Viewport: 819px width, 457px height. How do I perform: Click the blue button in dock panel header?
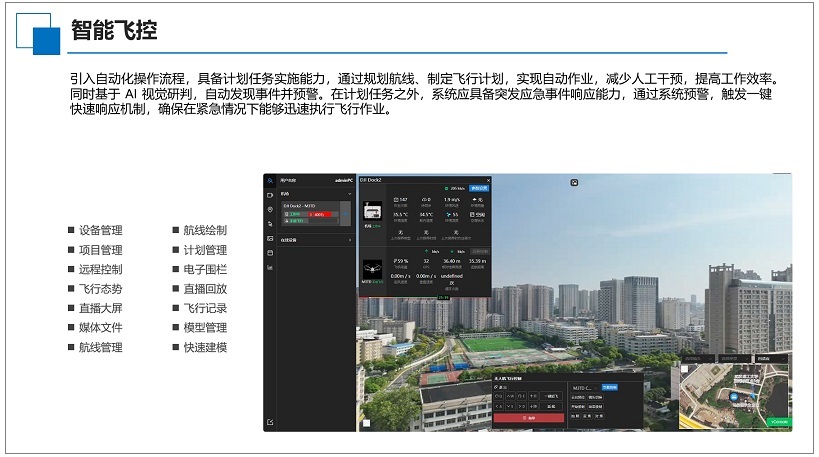tap(478, 187)
